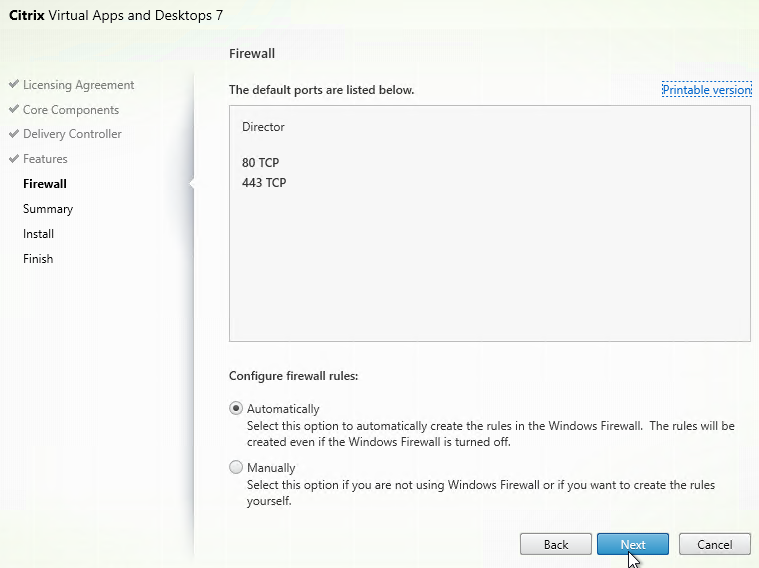
Task: Go back with the Back button
Action: pos(556,544)
